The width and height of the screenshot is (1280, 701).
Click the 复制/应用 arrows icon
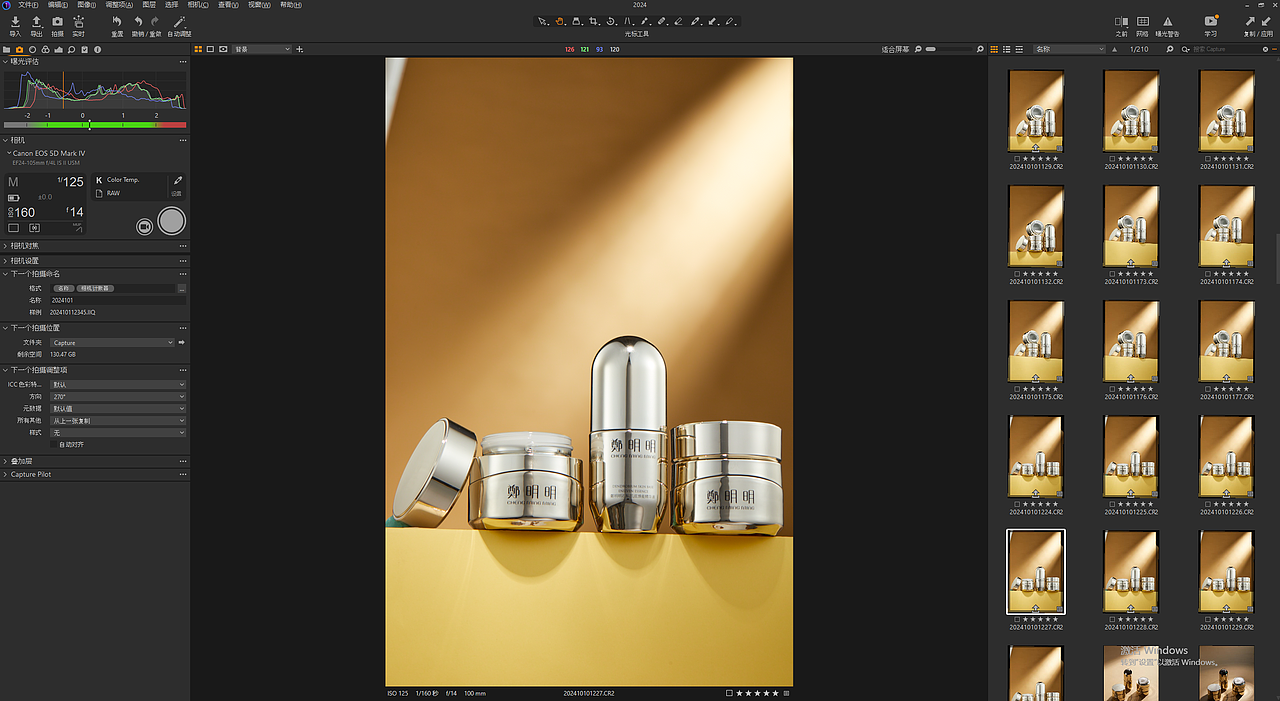coord(1258,21)
